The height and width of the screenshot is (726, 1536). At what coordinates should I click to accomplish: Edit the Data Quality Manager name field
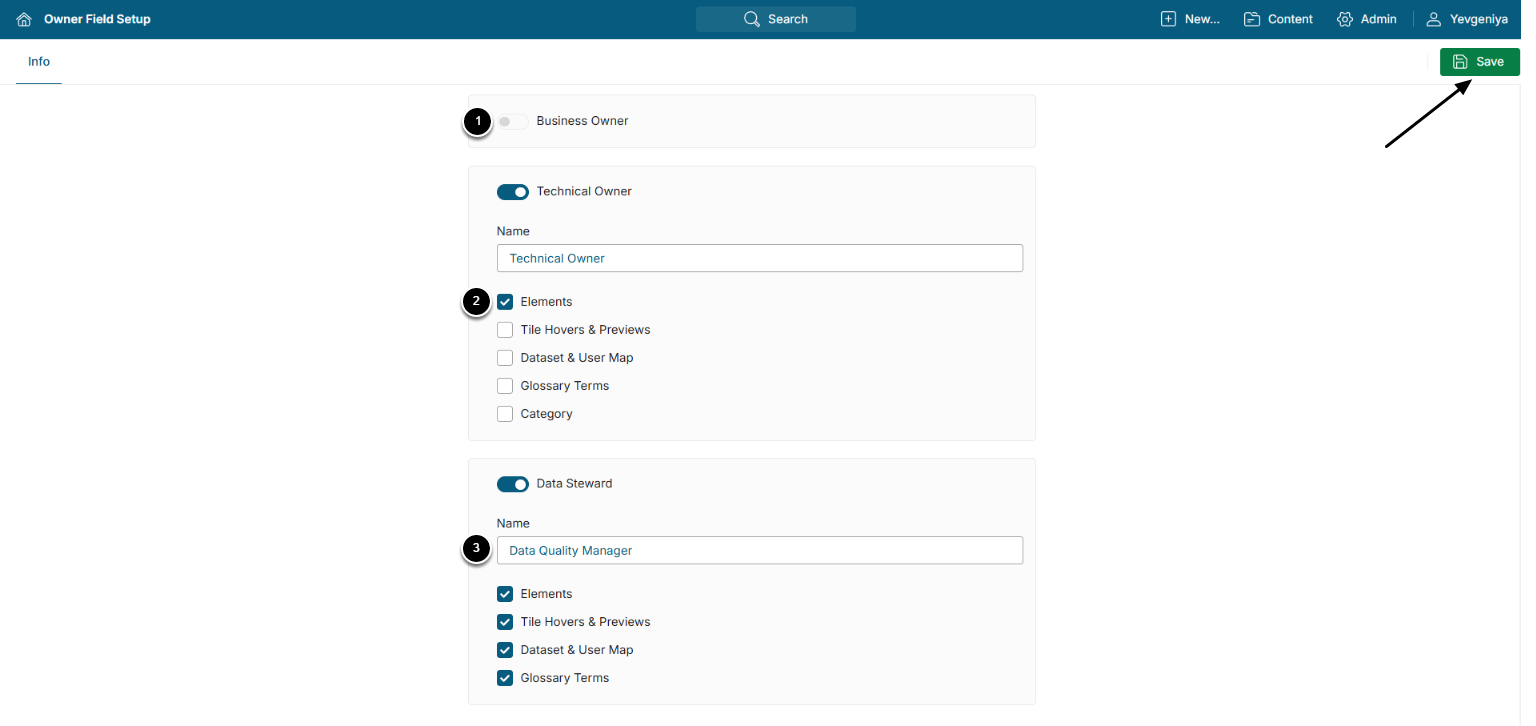[760, 550]
